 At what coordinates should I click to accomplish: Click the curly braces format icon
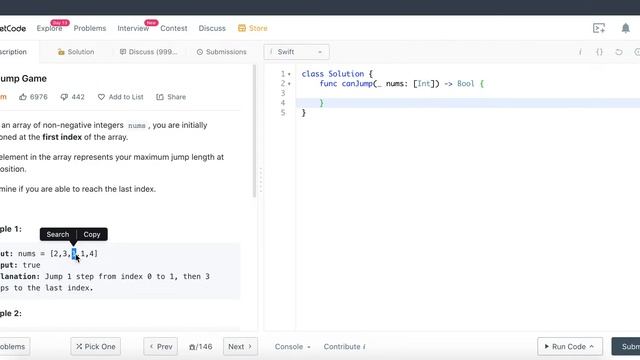pos(599,52)
